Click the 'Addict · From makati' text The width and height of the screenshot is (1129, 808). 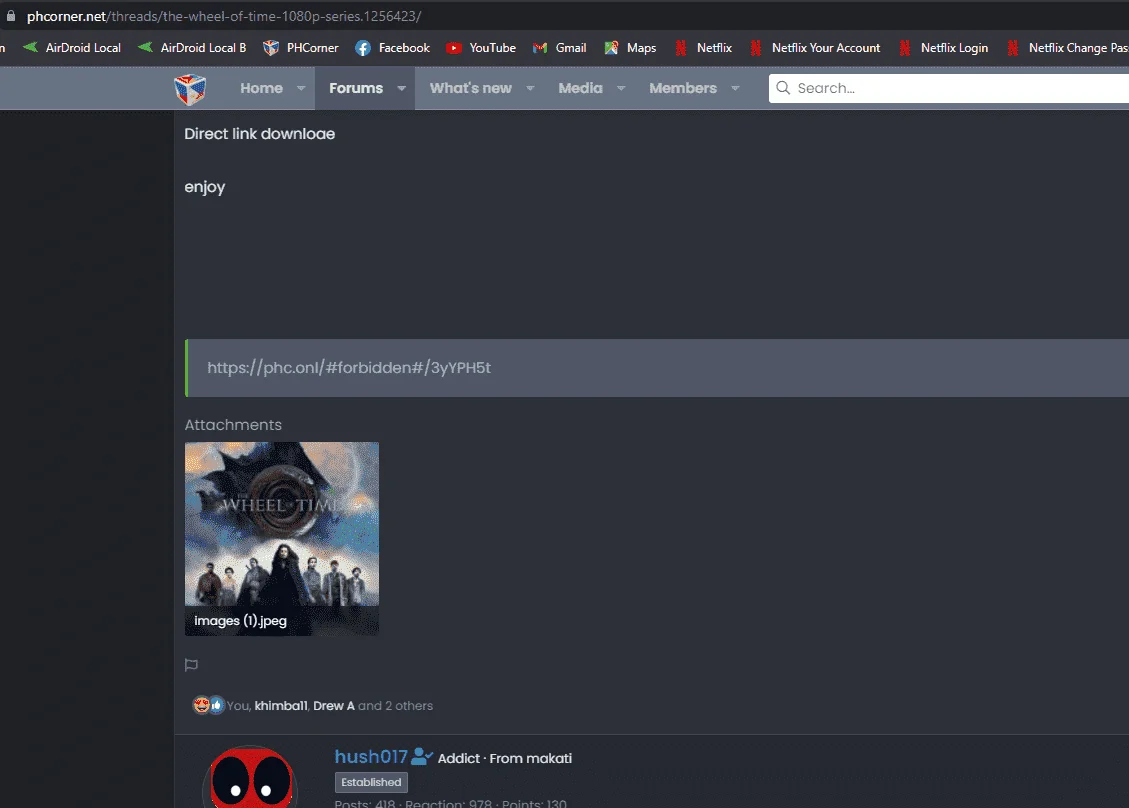click(x=505, y=758)
